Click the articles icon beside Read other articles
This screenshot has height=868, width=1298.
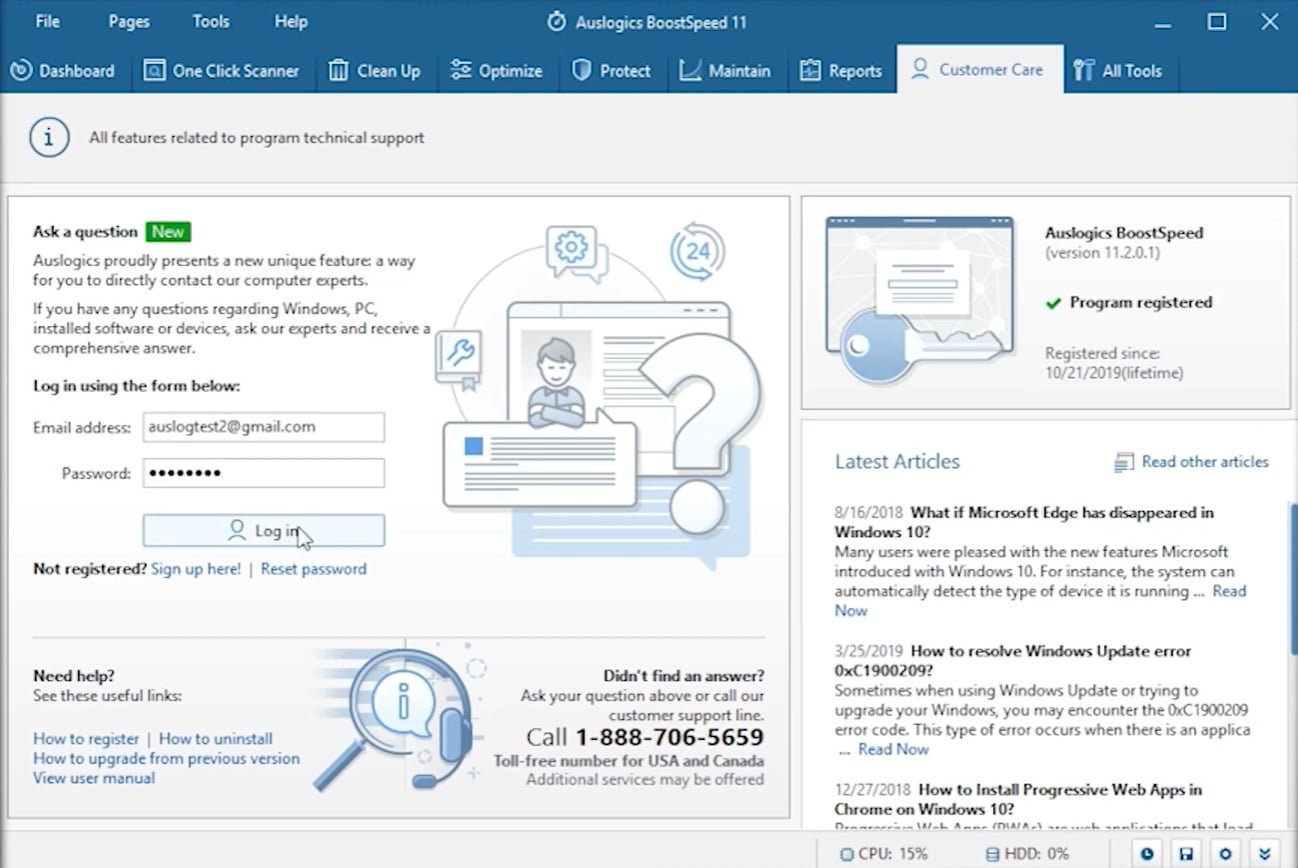[x=1124, y=462]
